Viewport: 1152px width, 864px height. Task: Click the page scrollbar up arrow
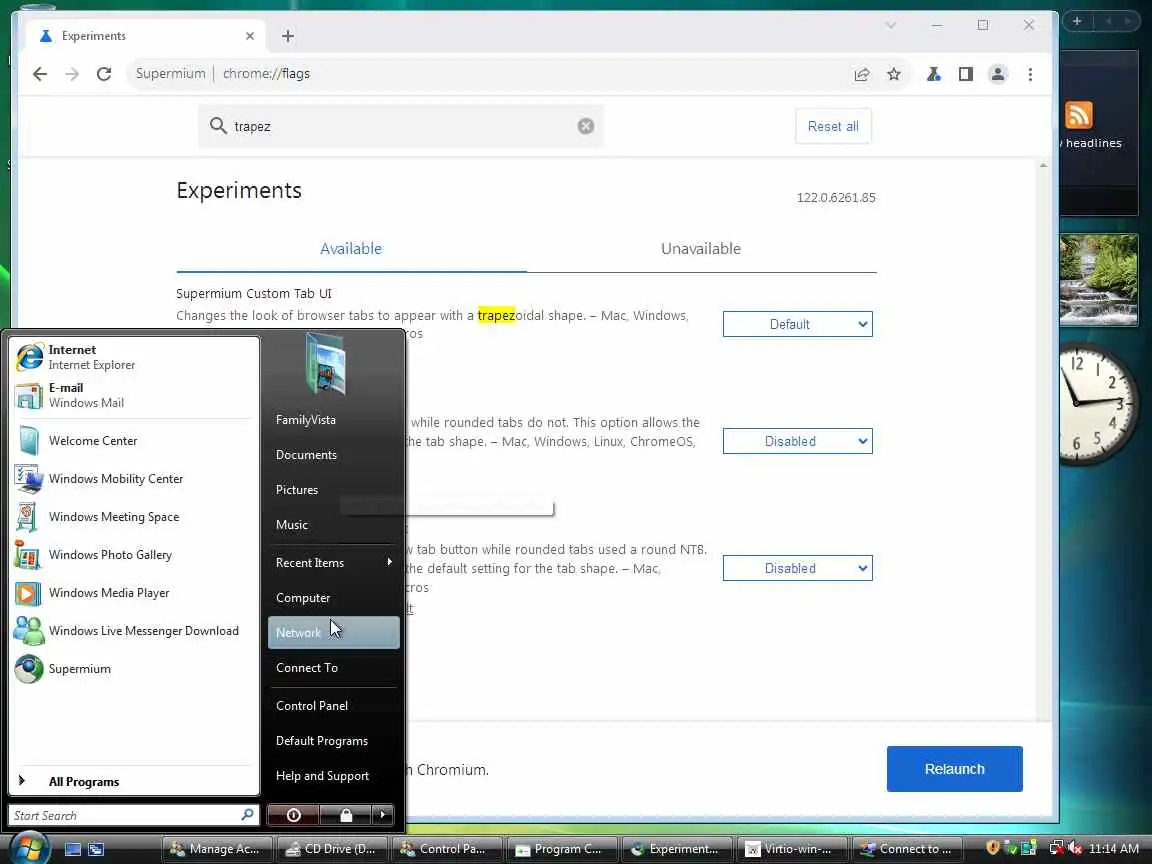click(x=1043, y=166)
